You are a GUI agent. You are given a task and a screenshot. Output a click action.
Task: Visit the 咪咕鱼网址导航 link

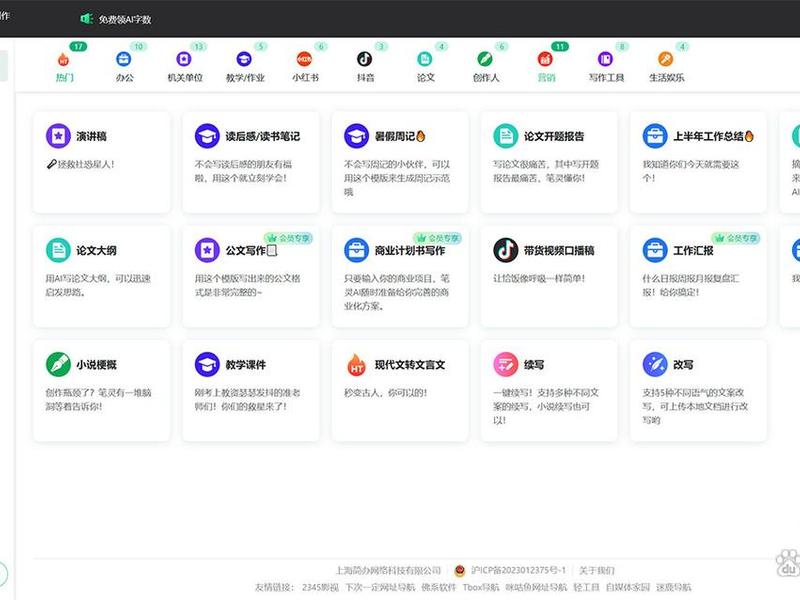536,587
